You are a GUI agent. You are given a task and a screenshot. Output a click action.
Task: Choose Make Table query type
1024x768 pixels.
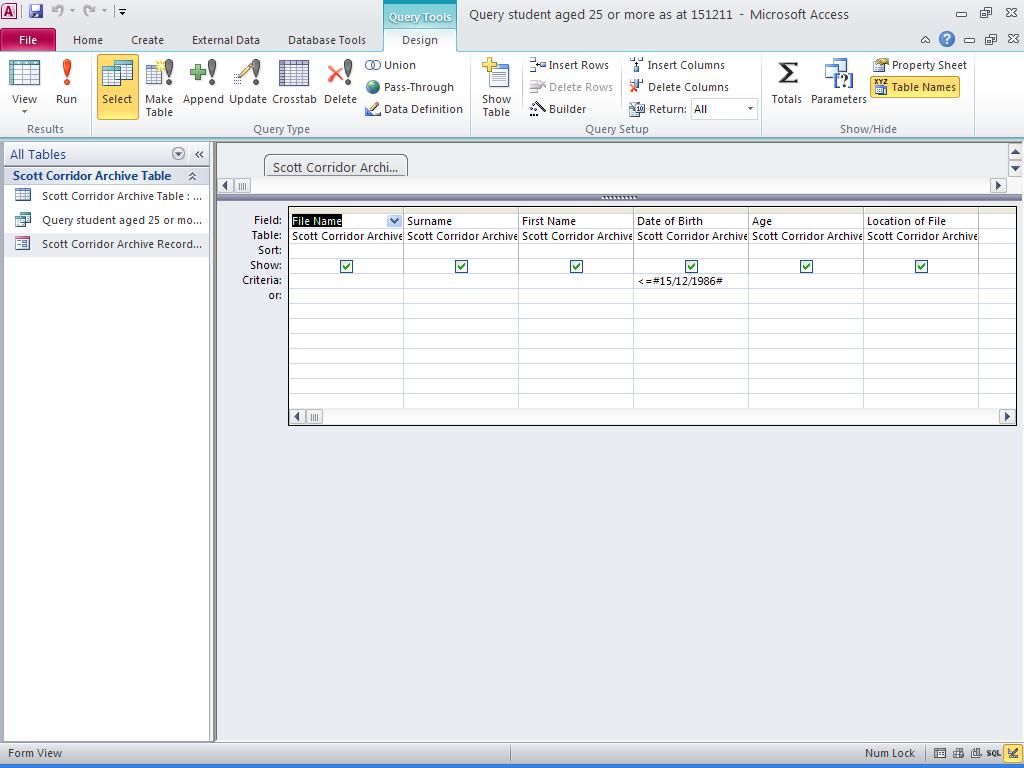pos(159,86)
